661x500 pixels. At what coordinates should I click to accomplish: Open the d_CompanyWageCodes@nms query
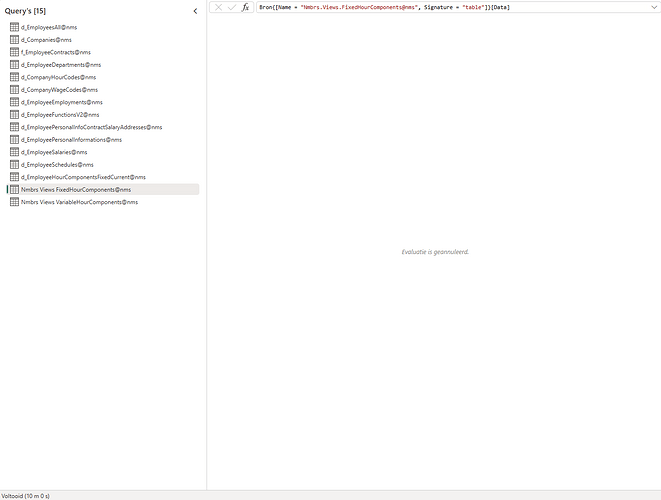tap(59, 89)
